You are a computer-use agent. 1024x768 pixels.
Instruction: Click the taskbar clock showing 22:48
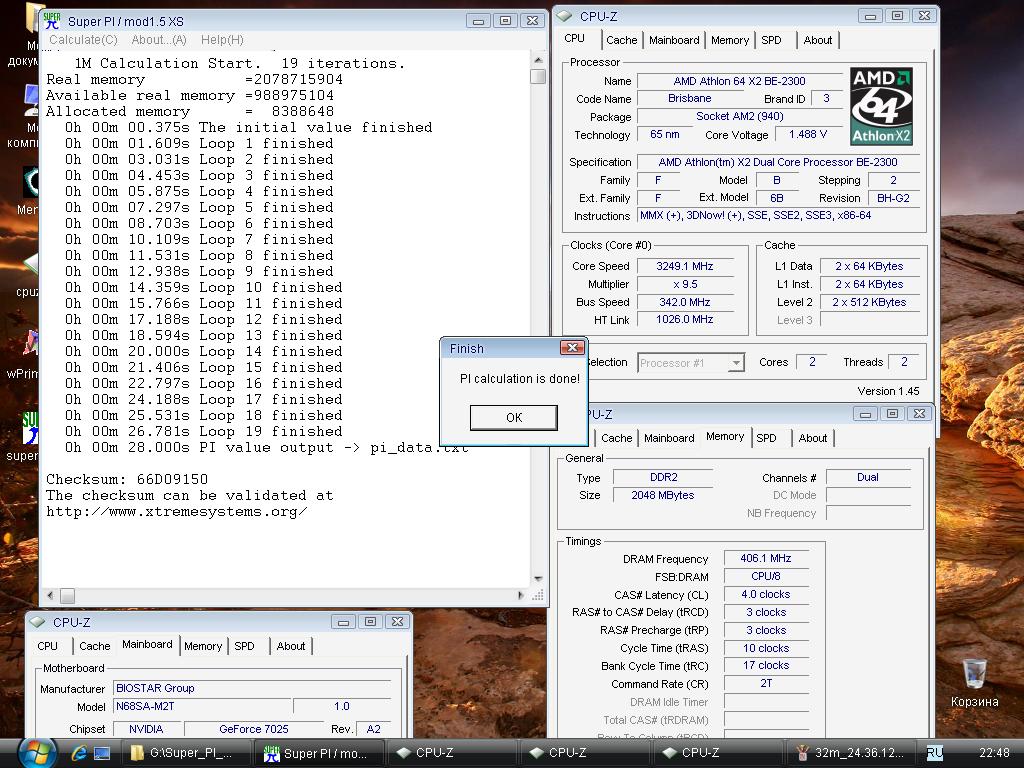(994, 753)
